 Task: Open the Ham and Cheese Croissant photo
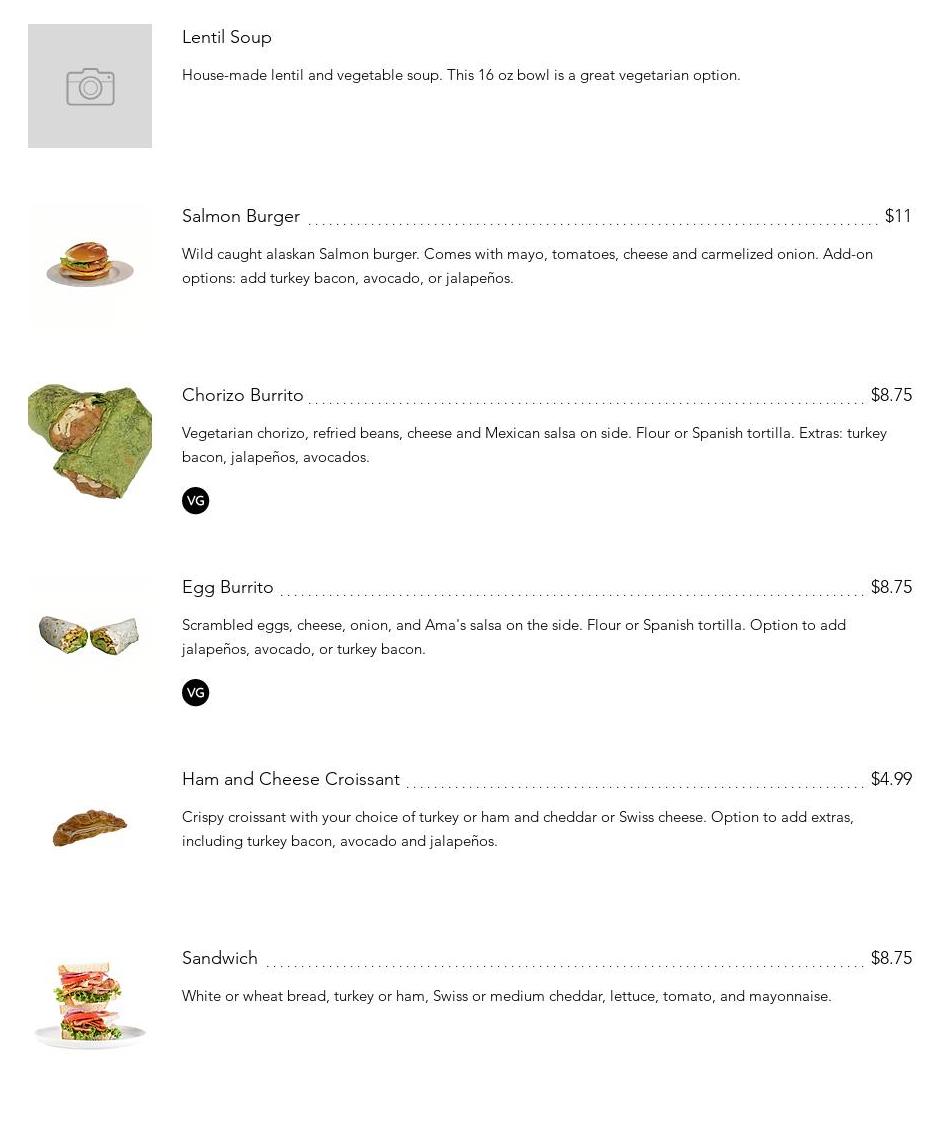click(x=90, y=827)
